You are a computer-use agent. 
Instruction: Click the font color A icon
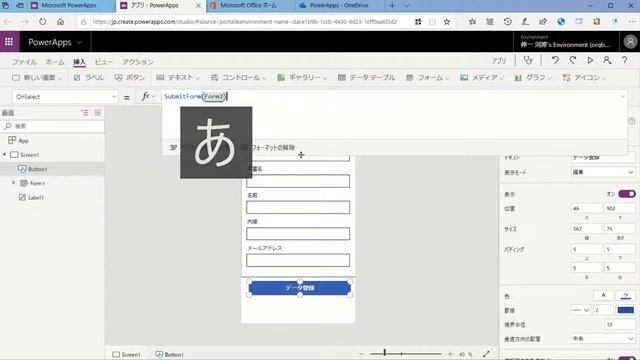point(603,296)
